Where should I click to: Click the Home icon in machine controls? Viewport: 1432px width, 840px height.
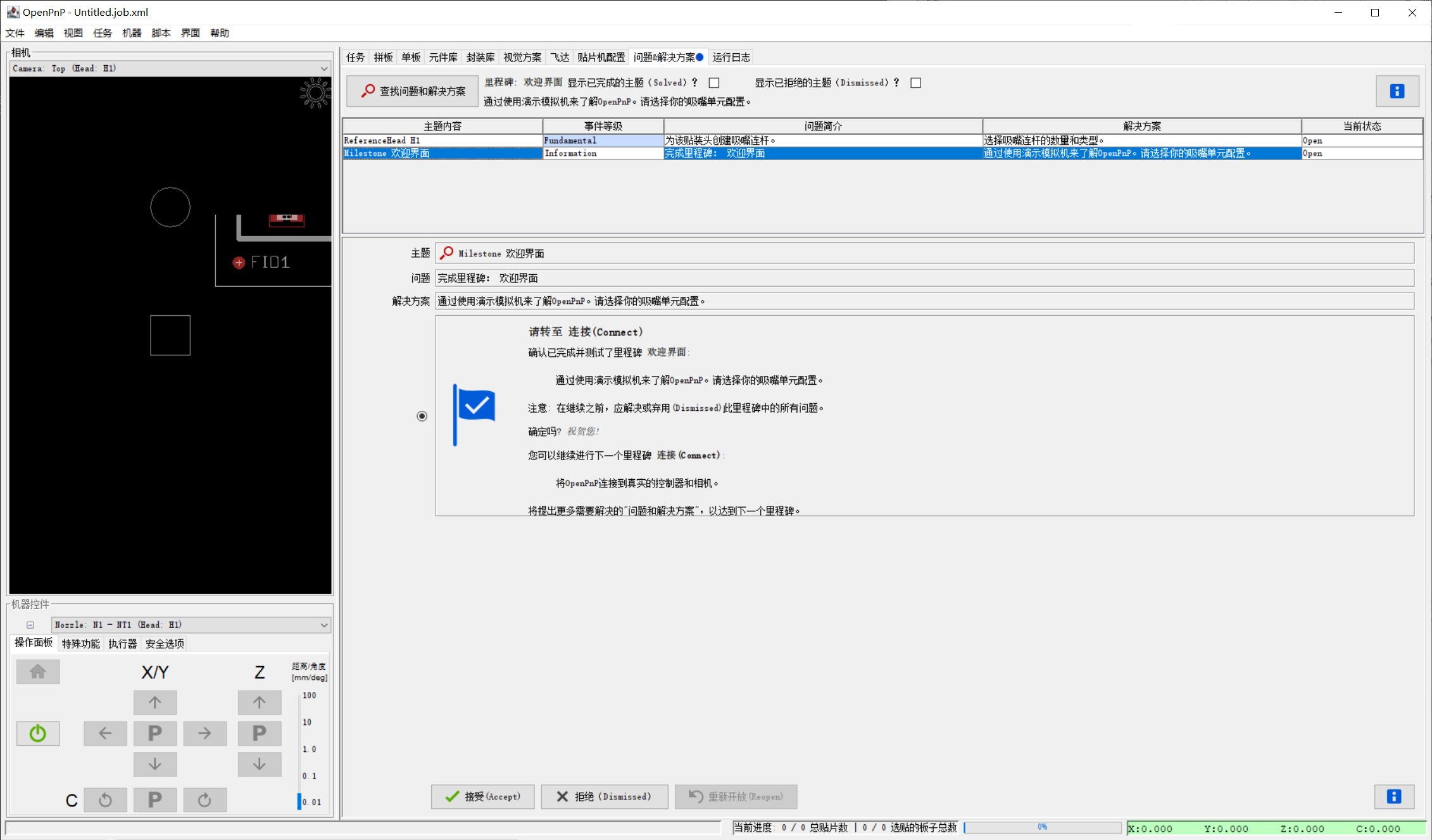click(x=37, y=672)
